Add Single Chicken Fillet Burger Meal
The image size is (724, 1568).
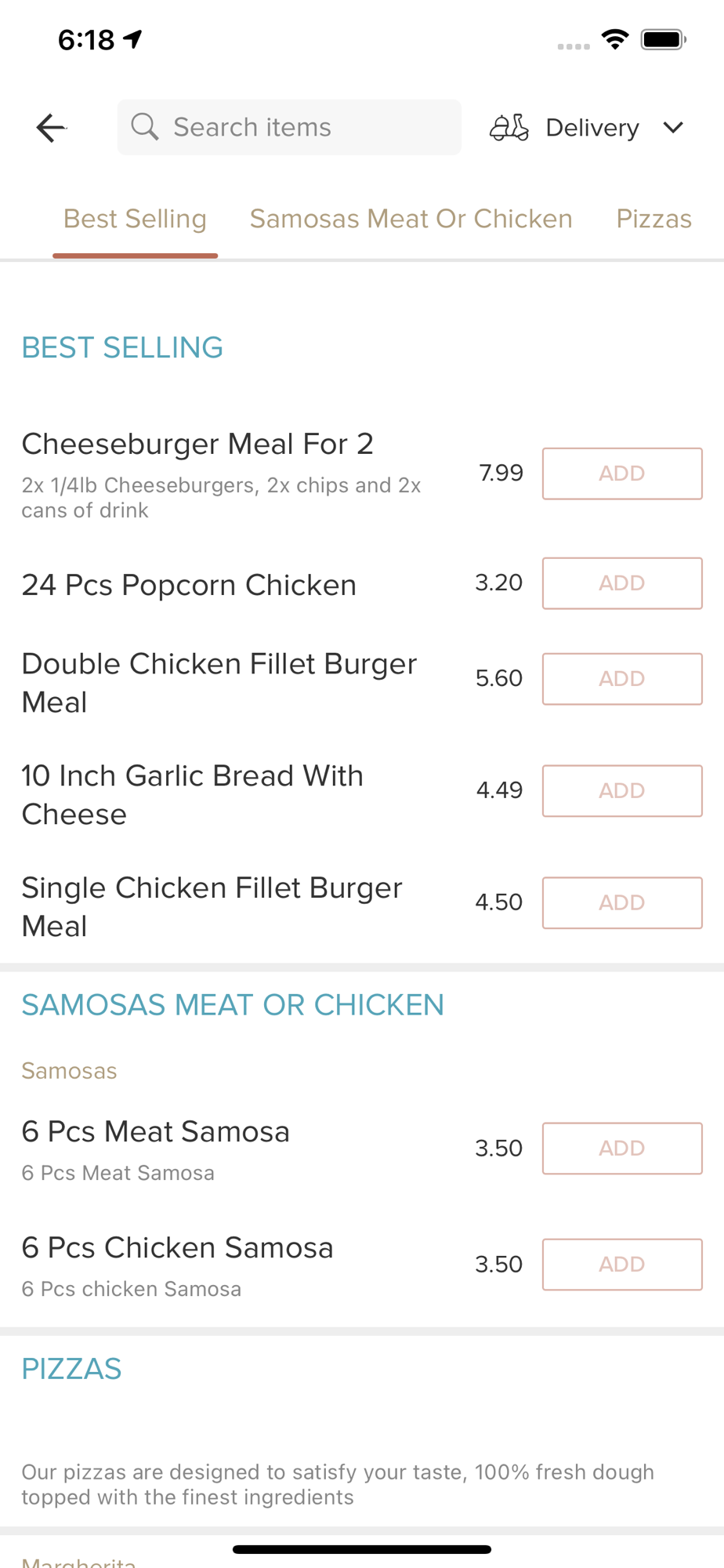(622, 903)
